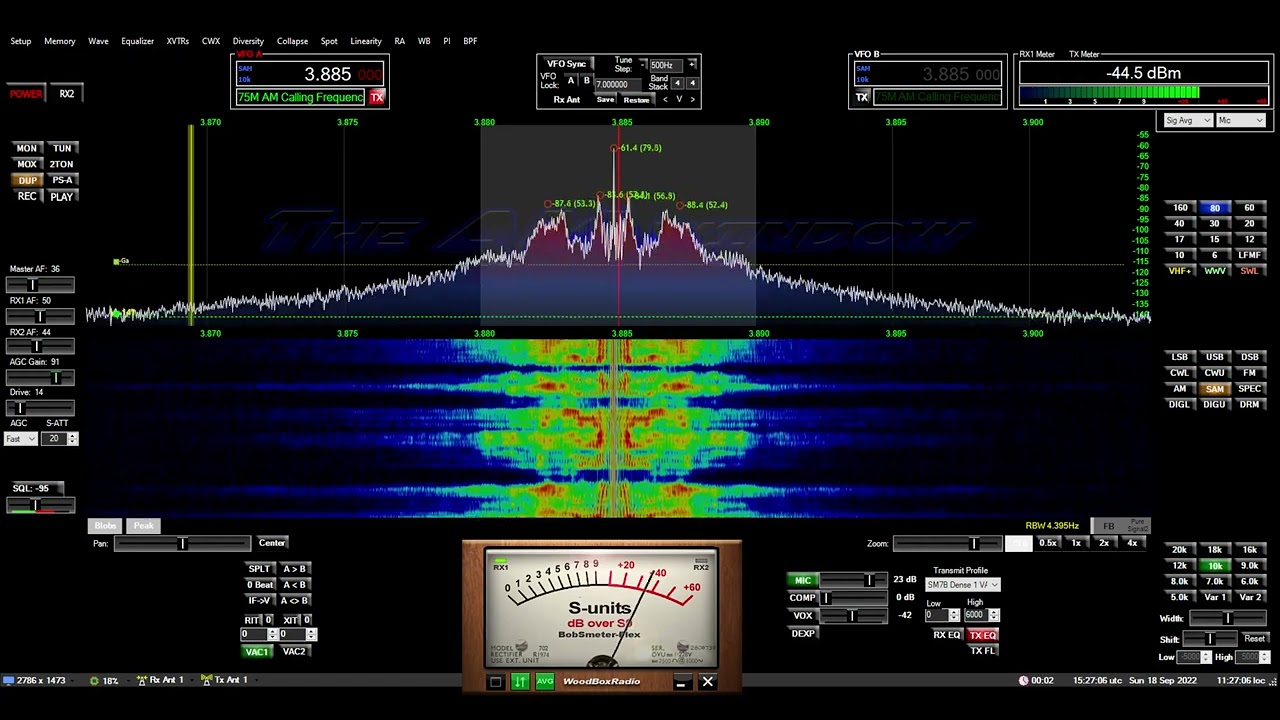This screenshot has height=720, width=1280.
Task: Click the screen resolution monitor icon
Action: pyautogui.click(x=9, y=681)
